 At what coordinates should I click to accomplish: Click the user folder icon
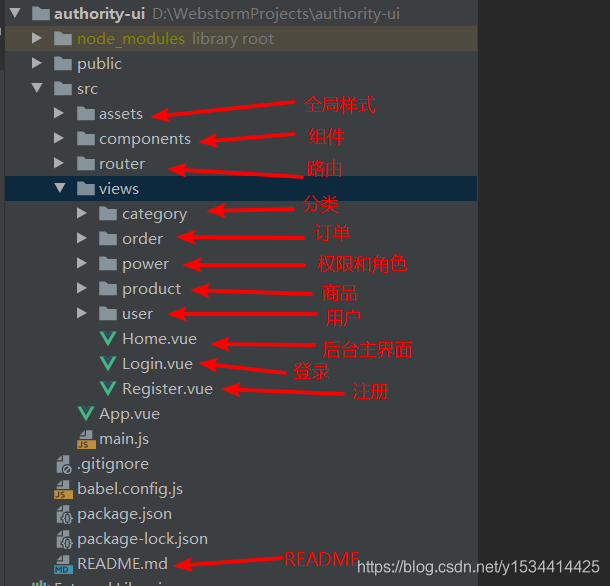coord(108,314)
